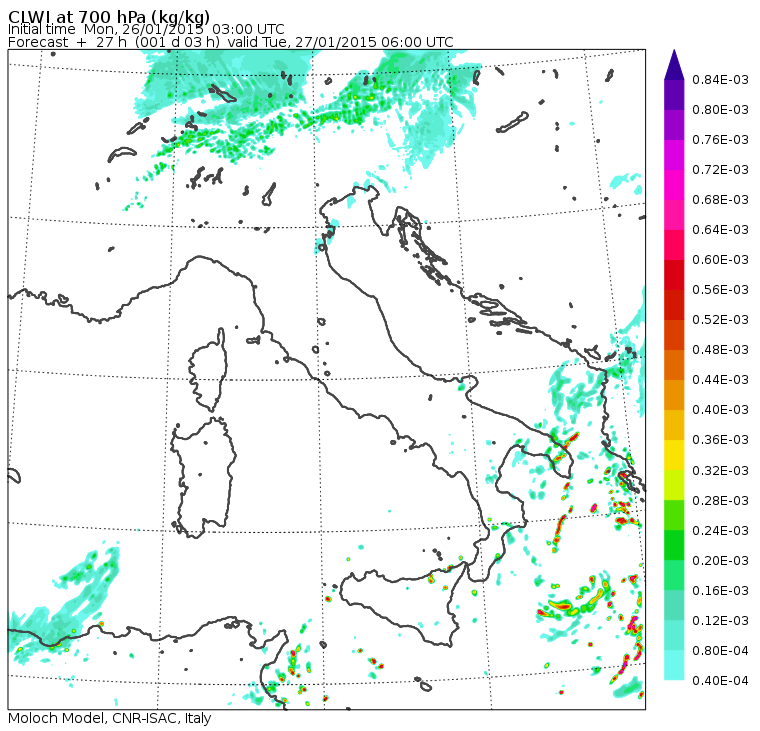
Task: Click the lightest cyan colorbar segment at bottom
Action: (674, 666)
